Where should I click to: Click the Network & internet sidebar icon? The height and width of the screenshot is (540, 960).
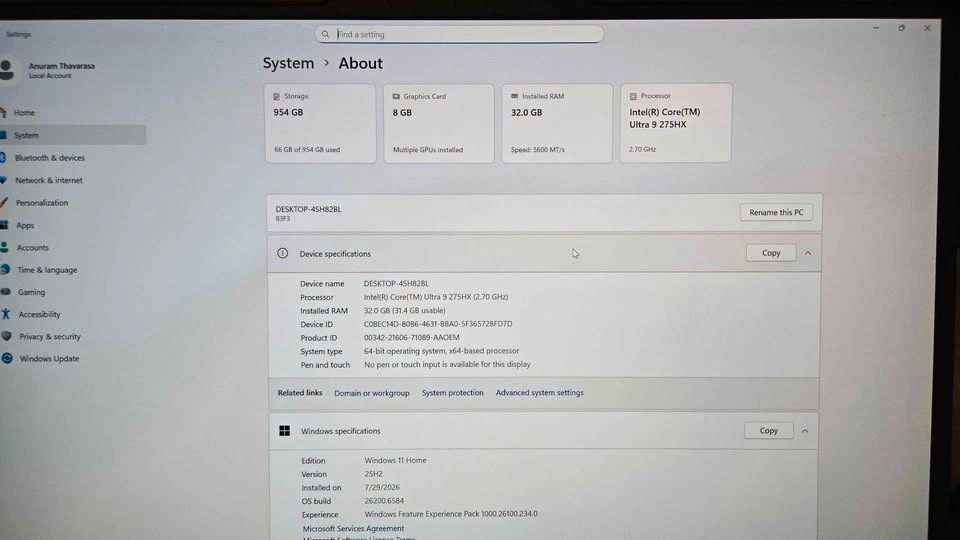pos(4,180)
